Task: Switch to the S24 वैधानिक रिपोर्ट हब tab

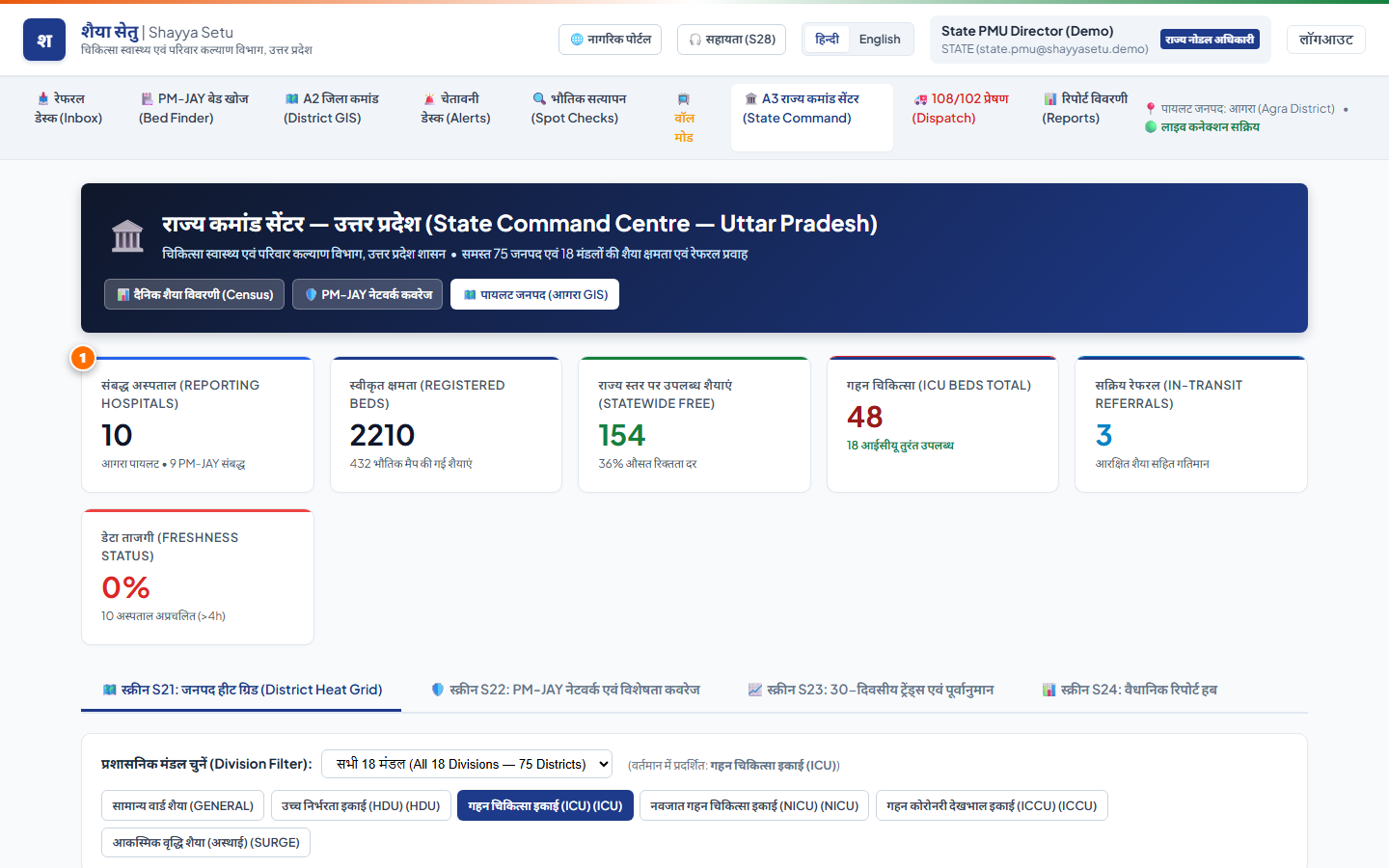Action: tap(1130, 690)
